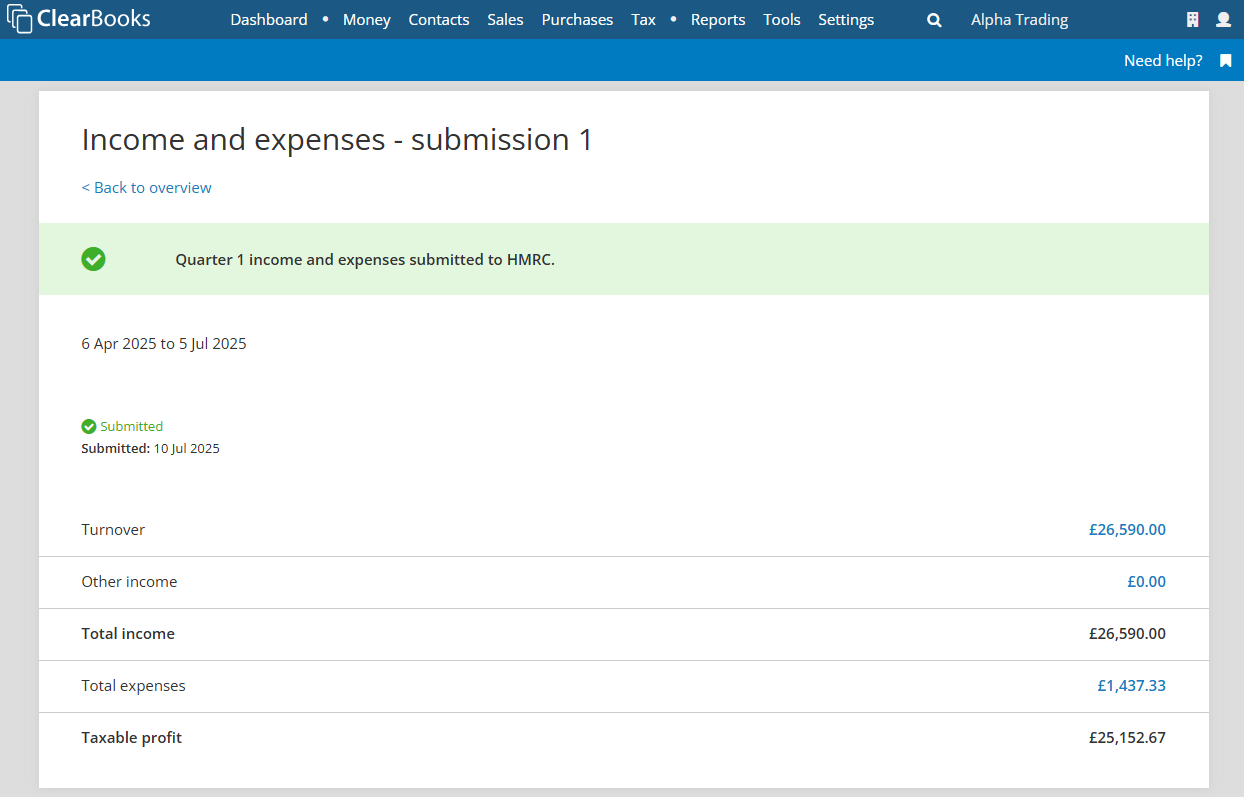
Task: Click the bookmark icon beside Need help
Action: [x=1225, y=61]
